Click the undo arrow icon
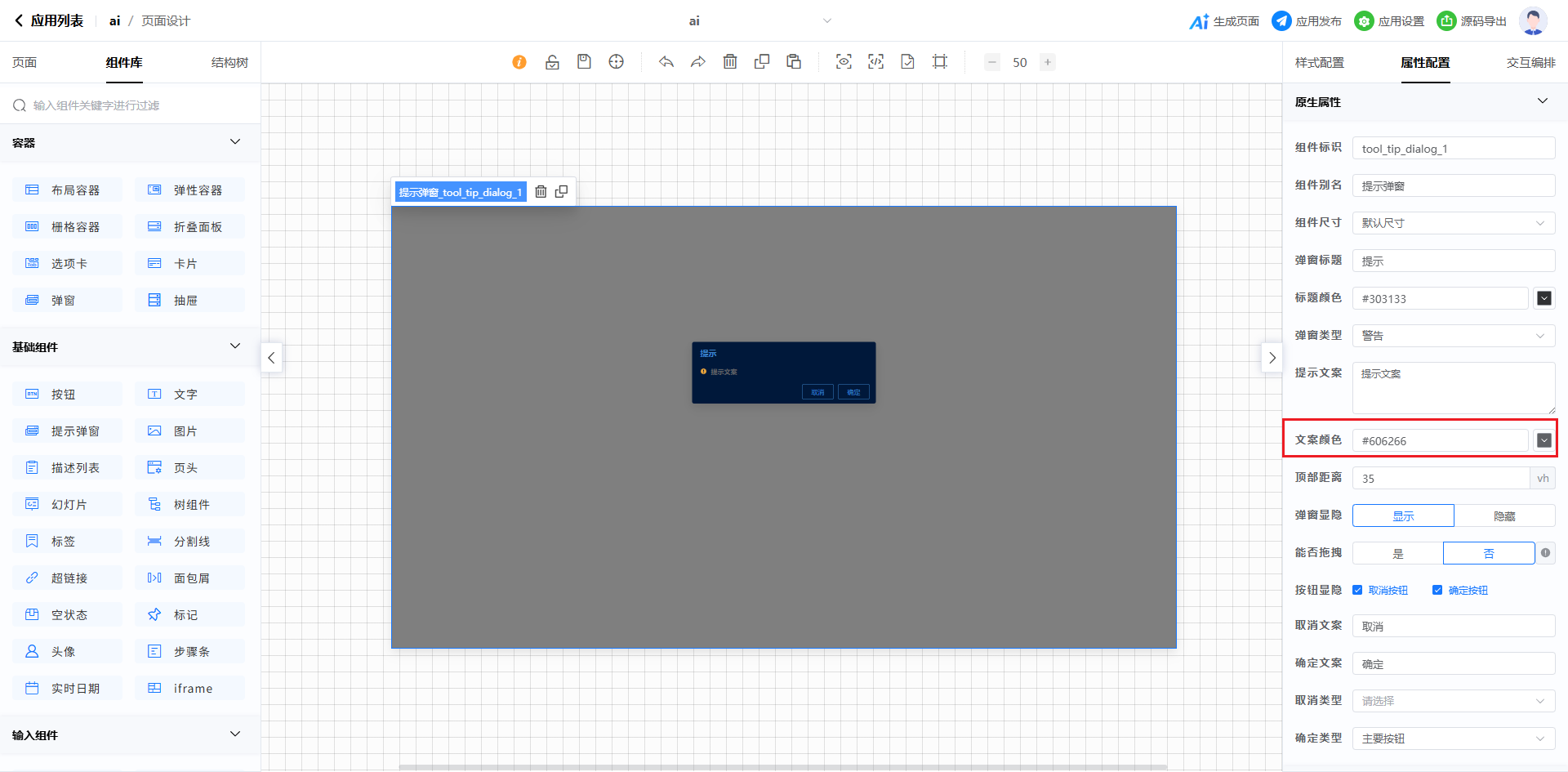1568x772 pixels. click(666, 62)
